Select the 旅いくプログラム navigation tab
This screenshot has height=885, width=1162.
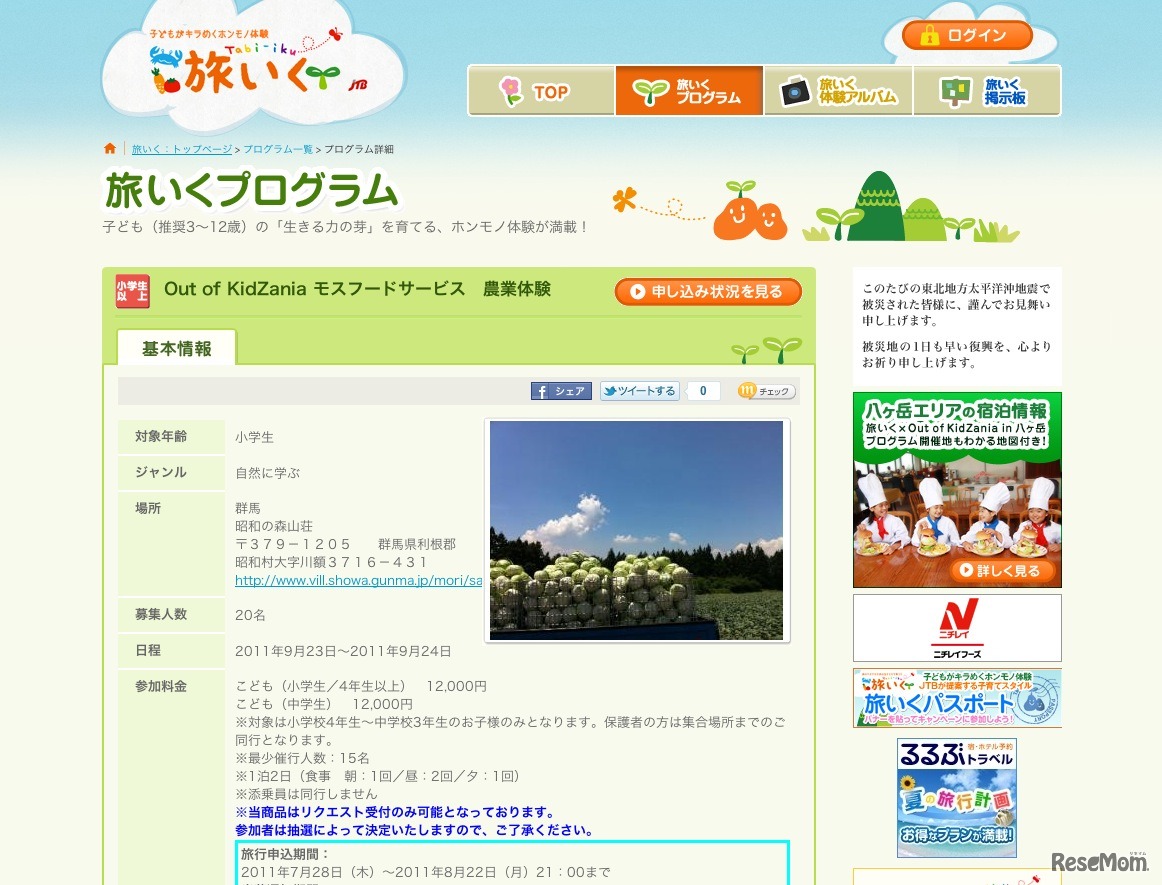click(x=689, y=91)
